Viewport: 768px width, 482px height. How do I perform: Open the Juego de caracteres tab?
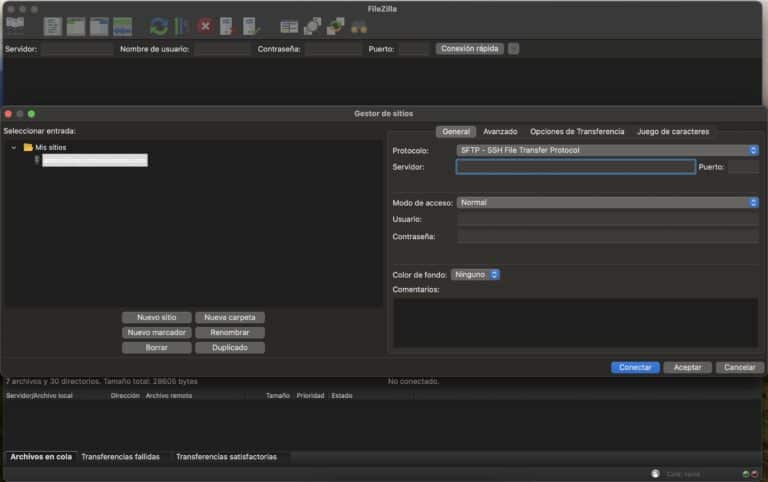(x=673, y=132)
